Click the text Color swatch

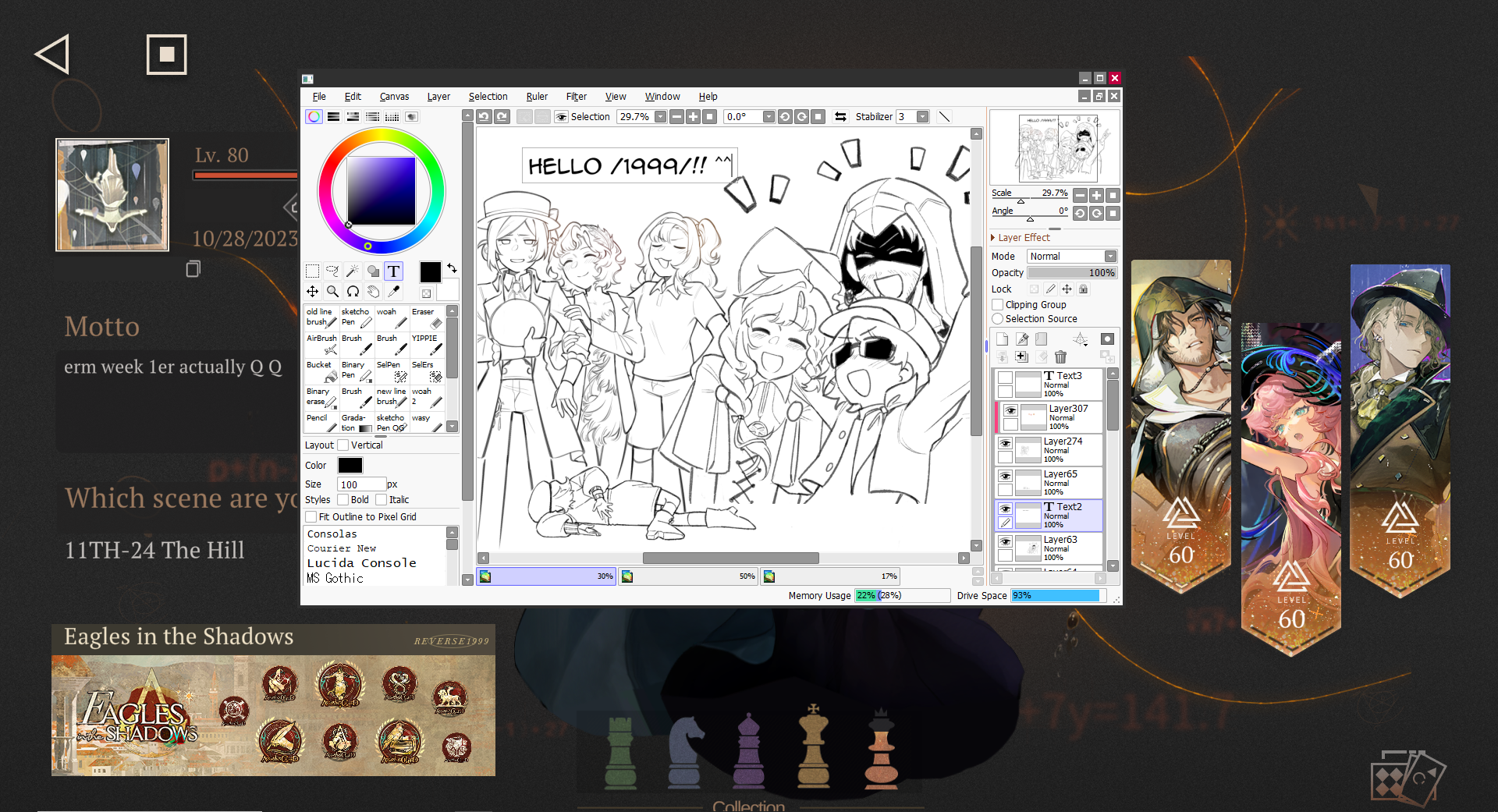350,466
